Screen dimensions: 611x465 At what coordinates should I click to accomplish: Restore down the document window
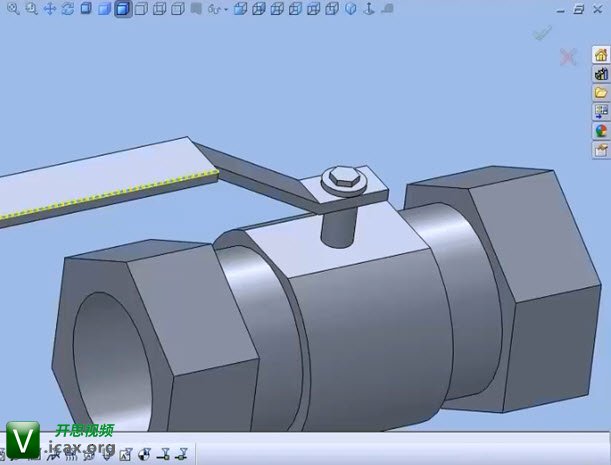[579, 9]
